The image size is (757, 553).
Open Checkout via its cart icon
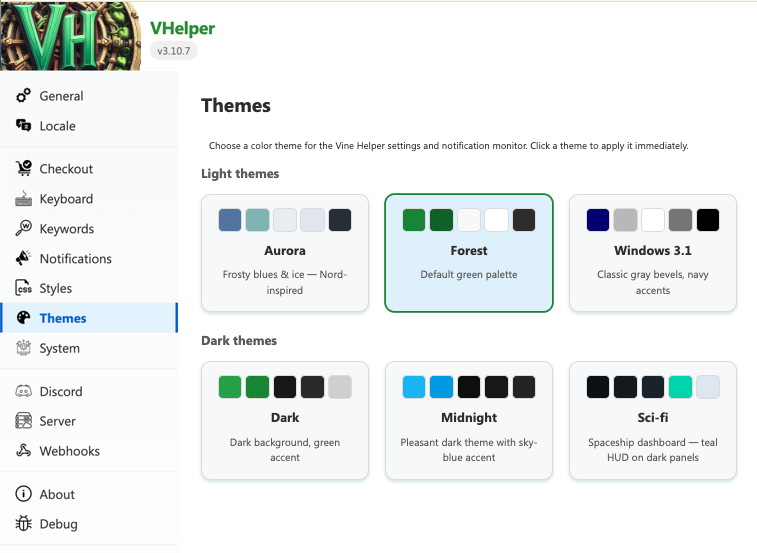tap(23, 169)
